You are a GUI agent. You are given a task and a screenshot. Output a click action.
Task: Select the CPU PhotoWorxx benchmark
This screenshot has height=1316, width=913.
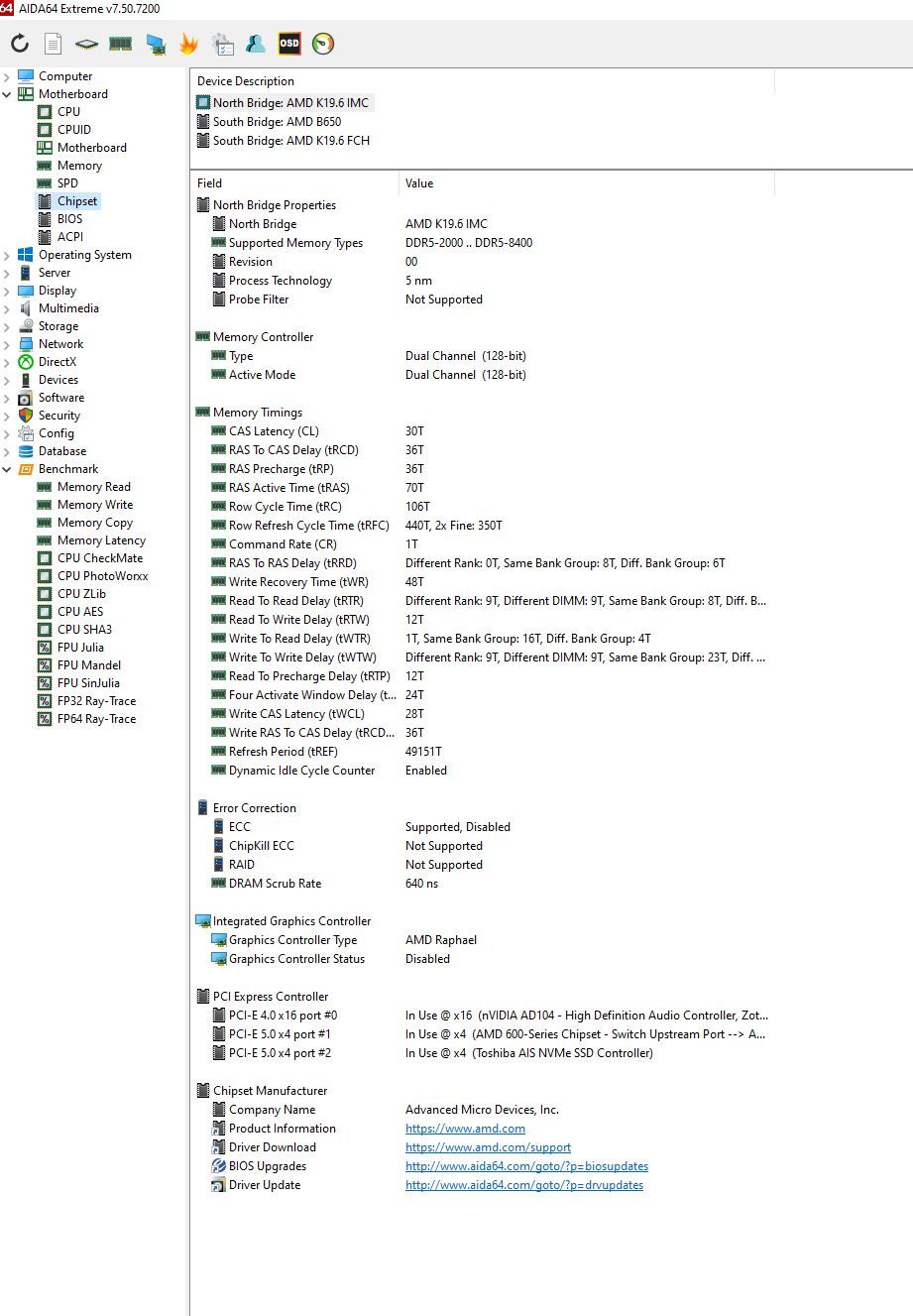103,576
